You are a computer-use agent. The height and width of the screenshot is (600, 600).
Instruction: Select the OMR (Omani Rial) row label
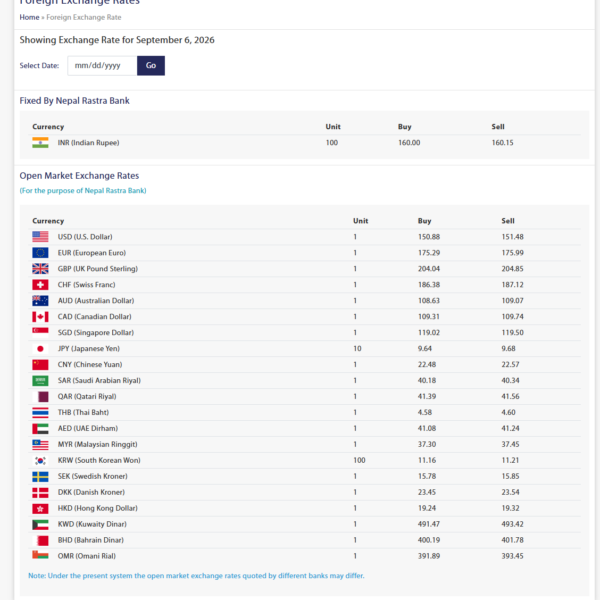86,556
